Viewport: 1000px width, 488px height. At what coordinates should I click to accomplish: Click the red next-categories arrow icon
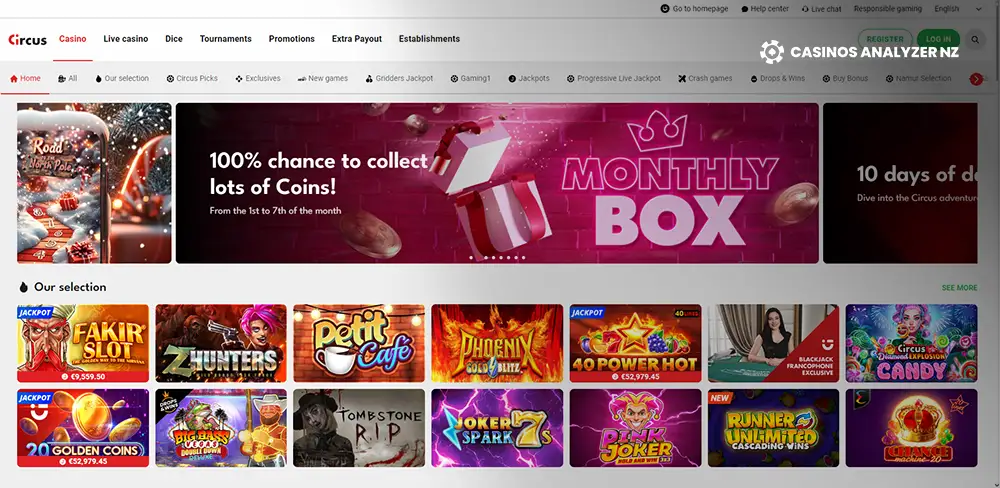click(976, 79)
